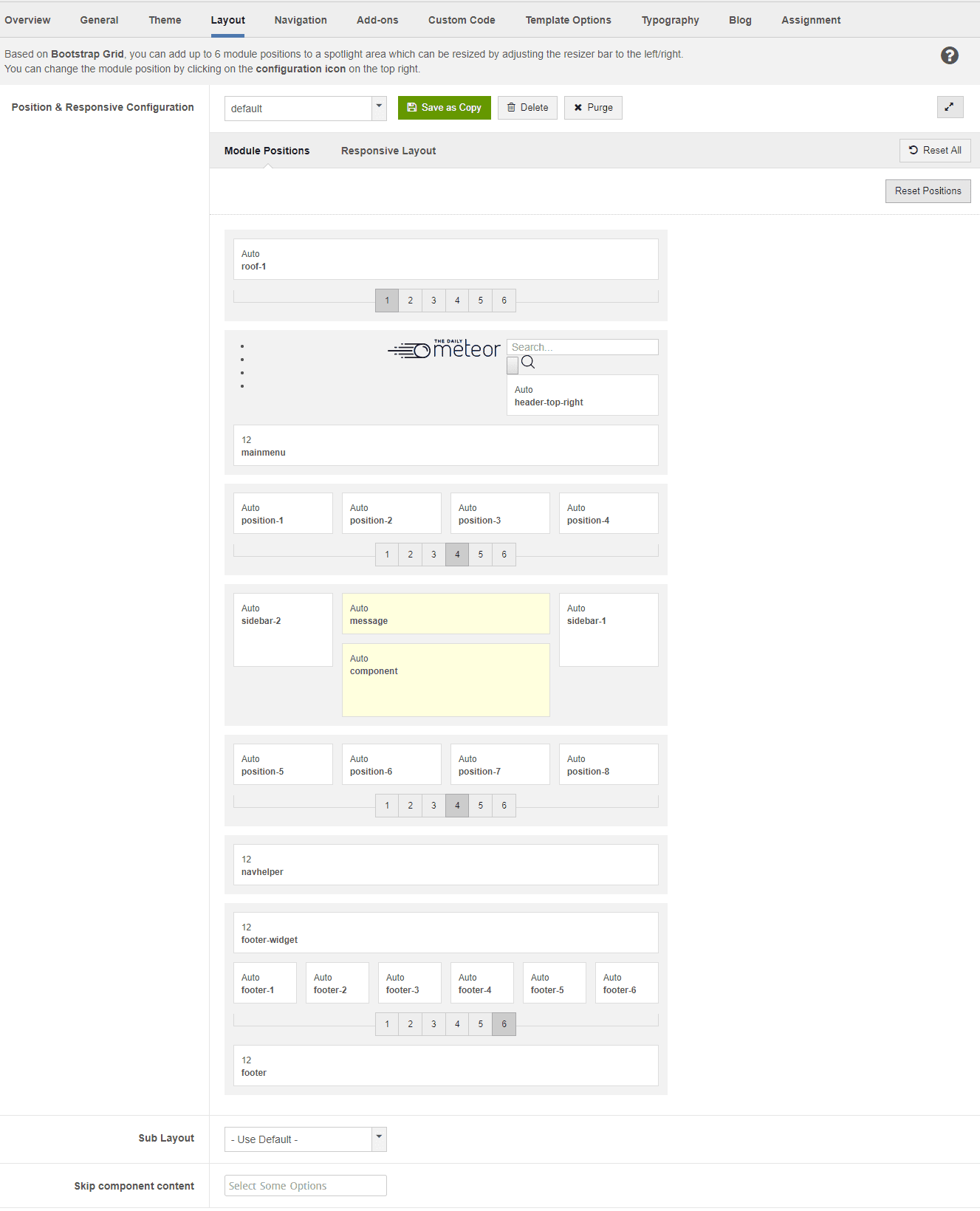Select the Layout tab
980x1211 pixels.
(227, 20)
